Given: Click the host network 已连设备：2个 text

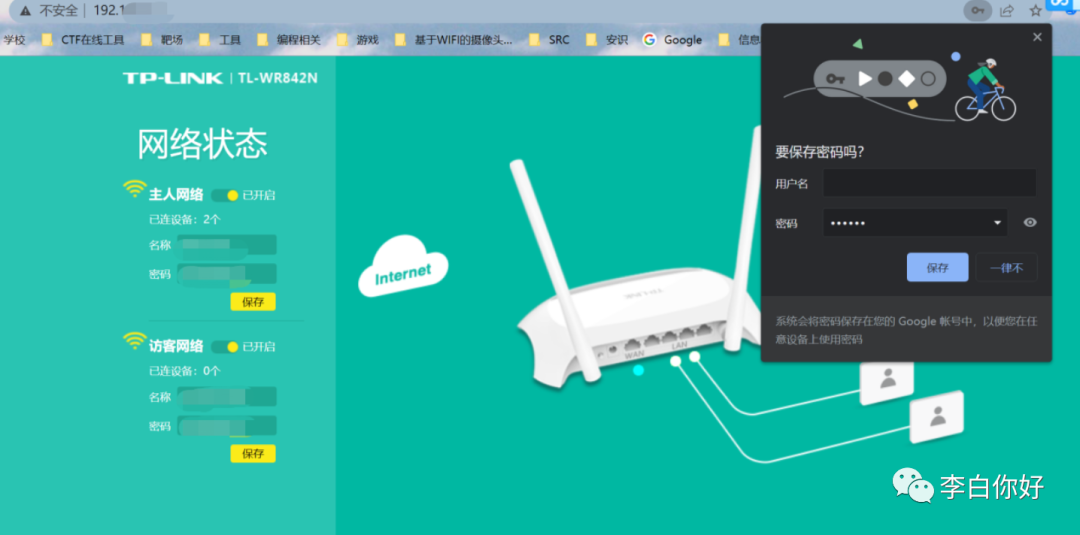Looking at the screenshot, I should 185,220.
